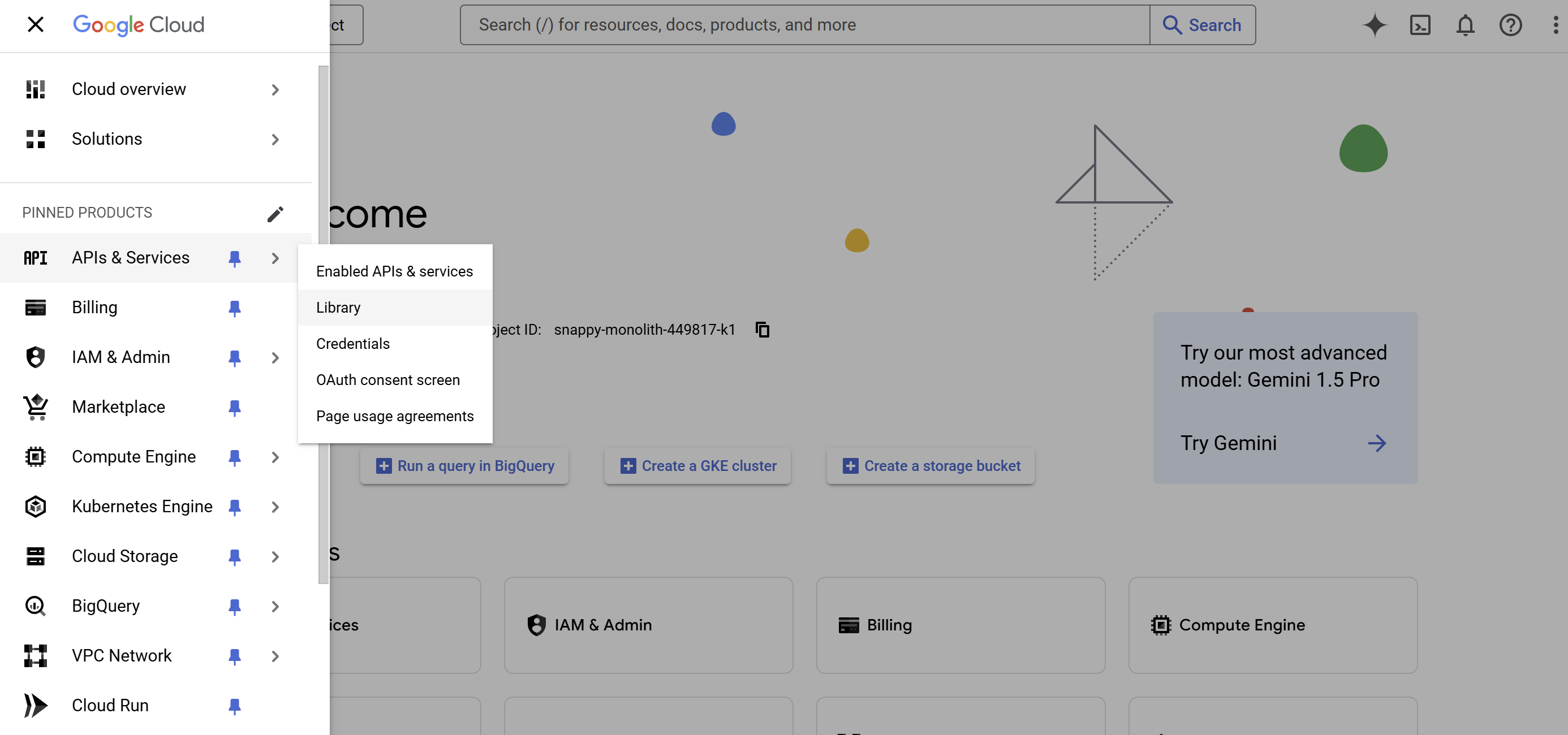Screen dimensions: 1568x735
Task: Toggle pin for APIs & Services
Action: [234, 257]
